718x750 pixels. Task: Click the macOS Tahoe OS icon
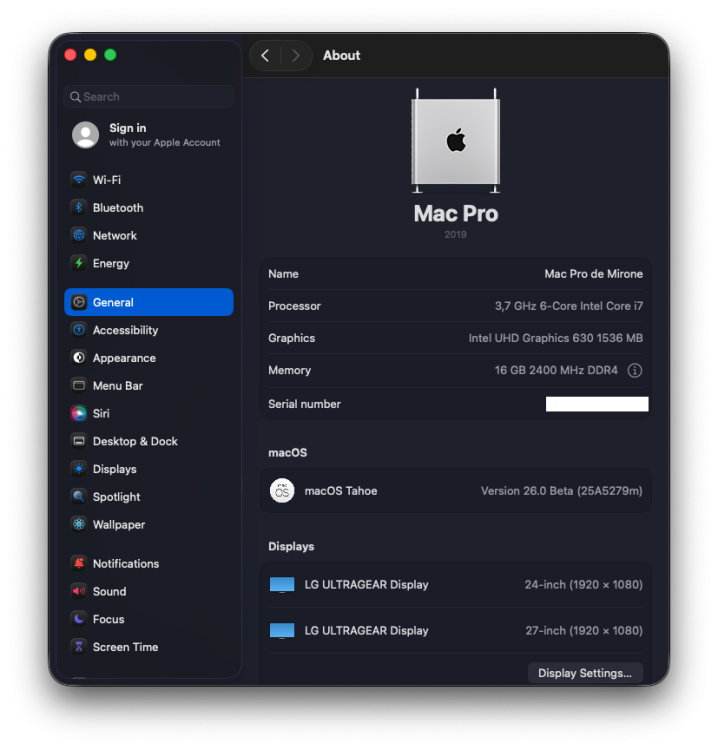pos(282,491)
